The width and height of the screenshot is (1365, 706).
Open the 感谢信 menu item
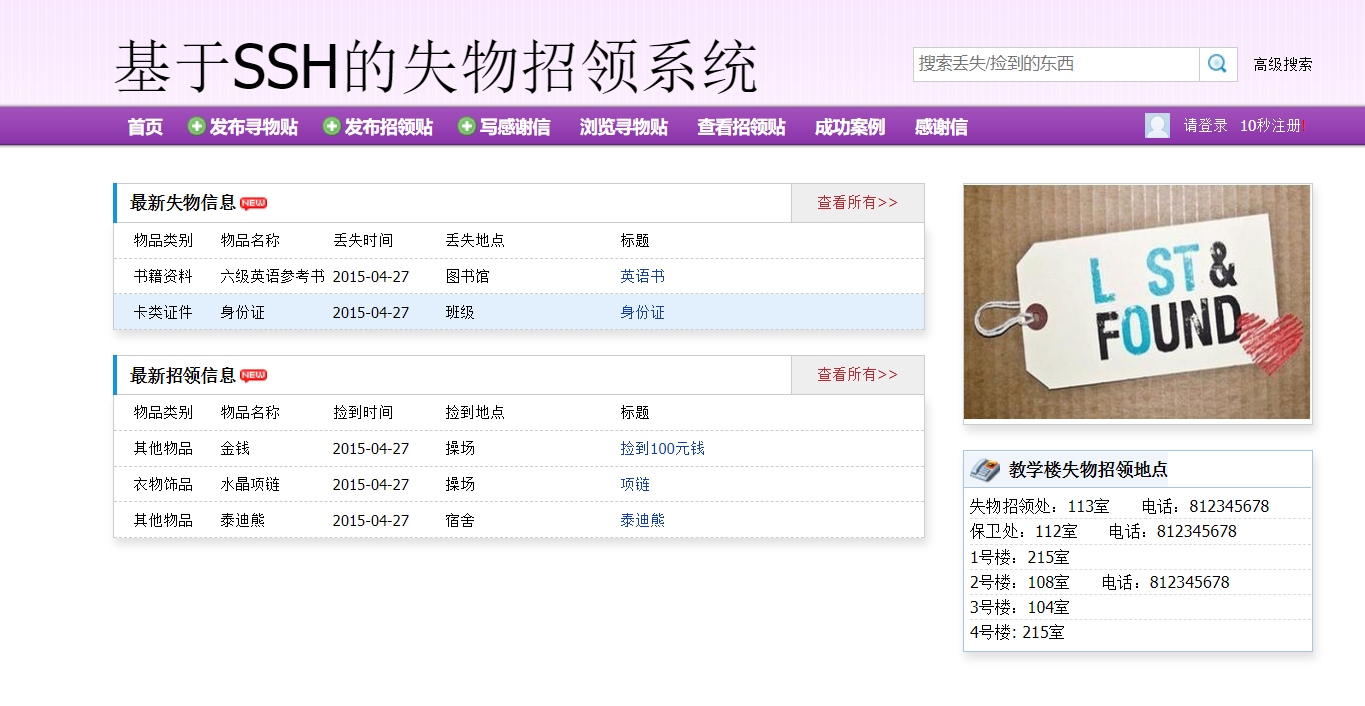click(939, 127)
